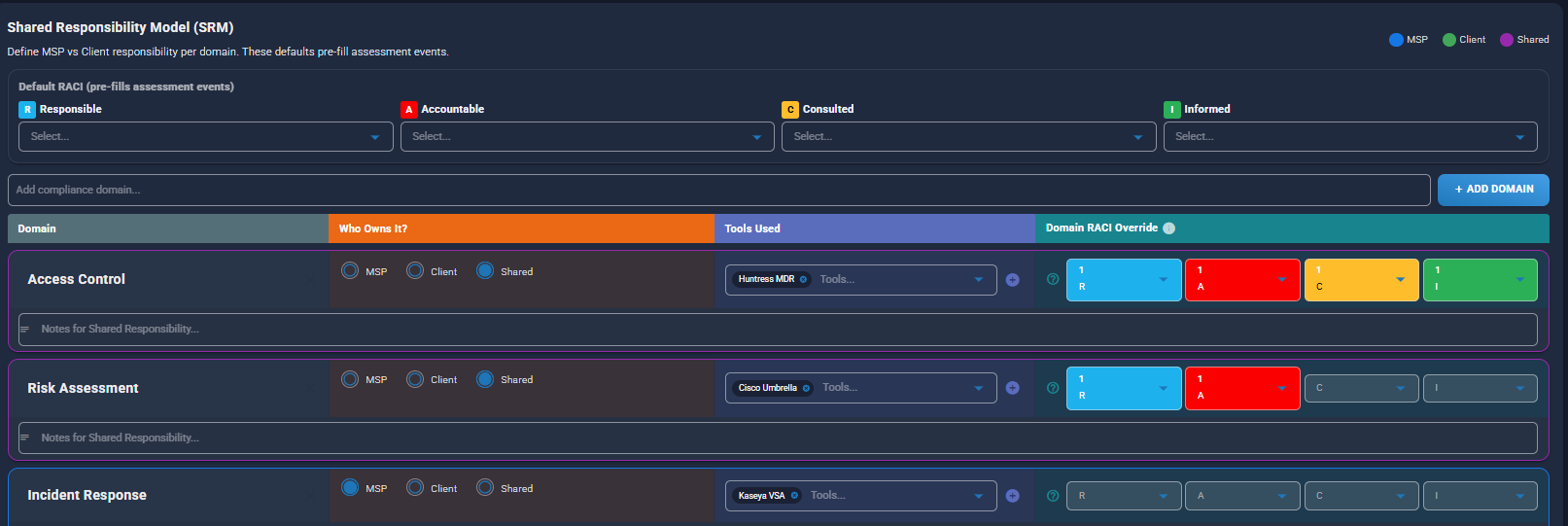
Task: Open the help icon in Access Control RACI
Action: (x=1052, y=279)
